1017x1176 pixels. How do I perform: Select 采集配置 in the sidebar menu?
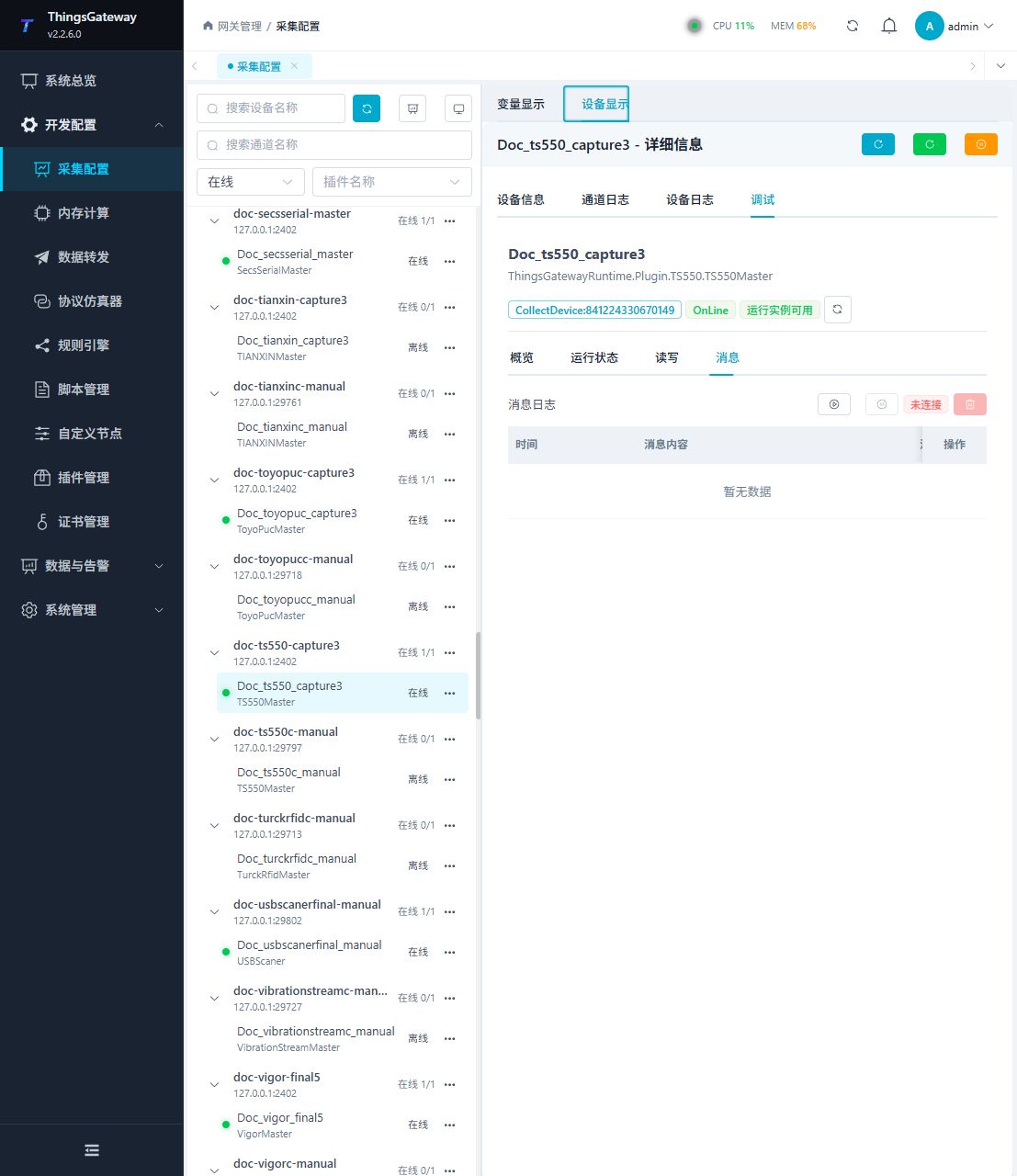pos(92,169)
